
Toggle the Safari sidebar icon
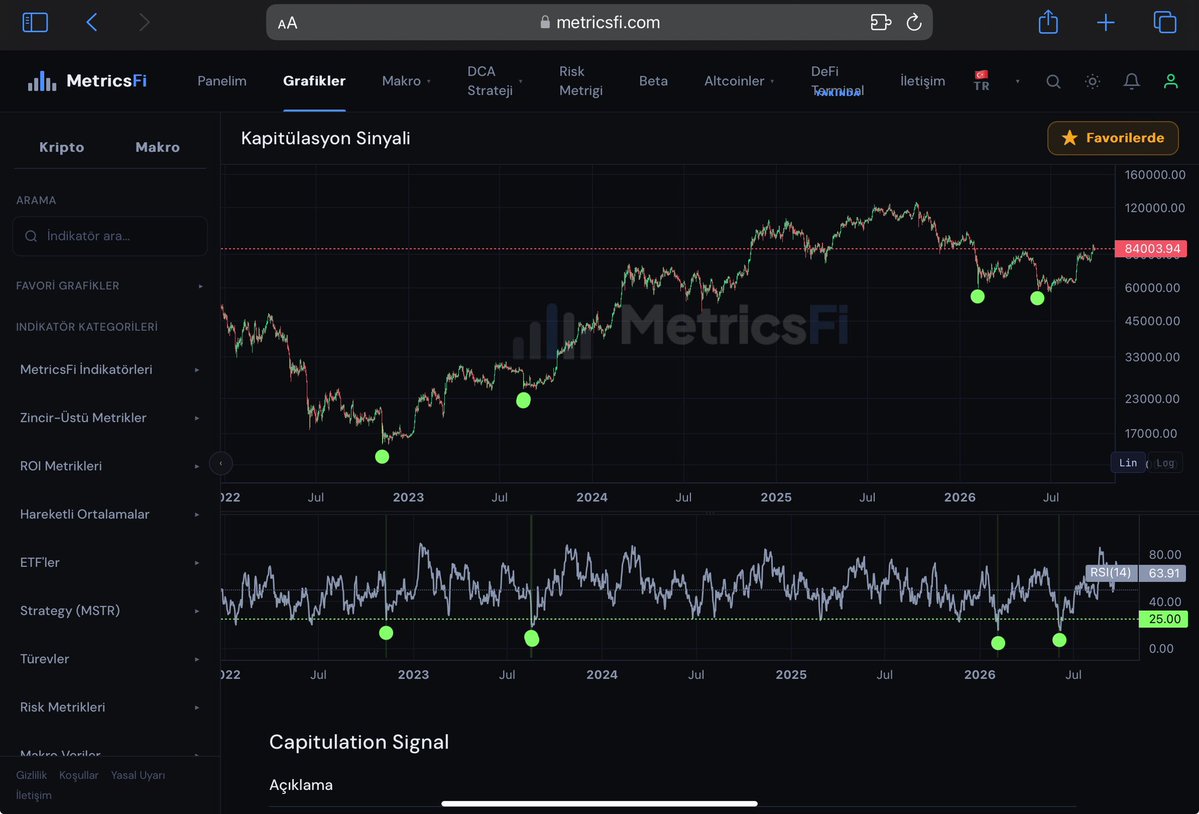coord(35,22)
